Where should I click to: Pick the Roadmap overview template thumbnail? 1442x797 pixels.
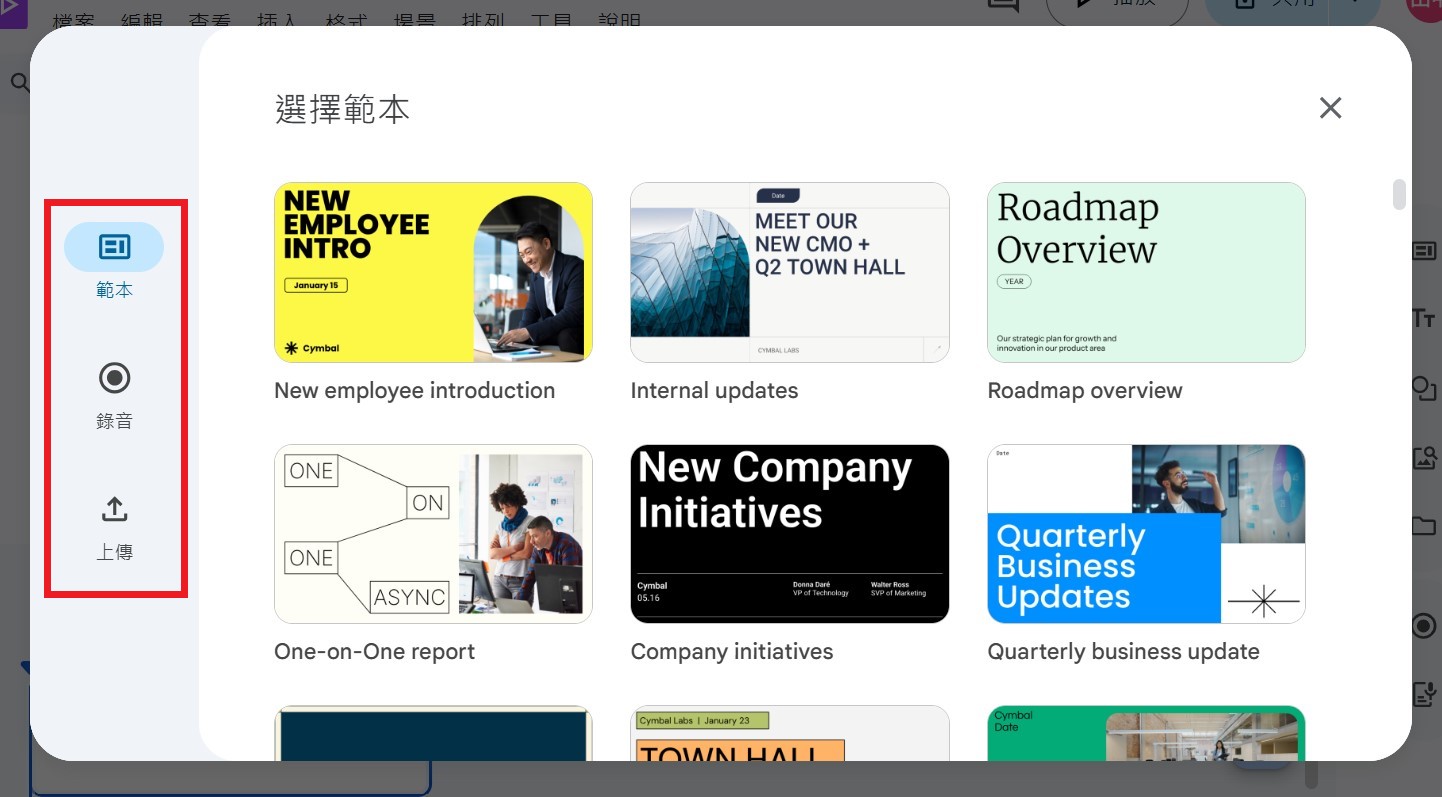click(1146, 272)
